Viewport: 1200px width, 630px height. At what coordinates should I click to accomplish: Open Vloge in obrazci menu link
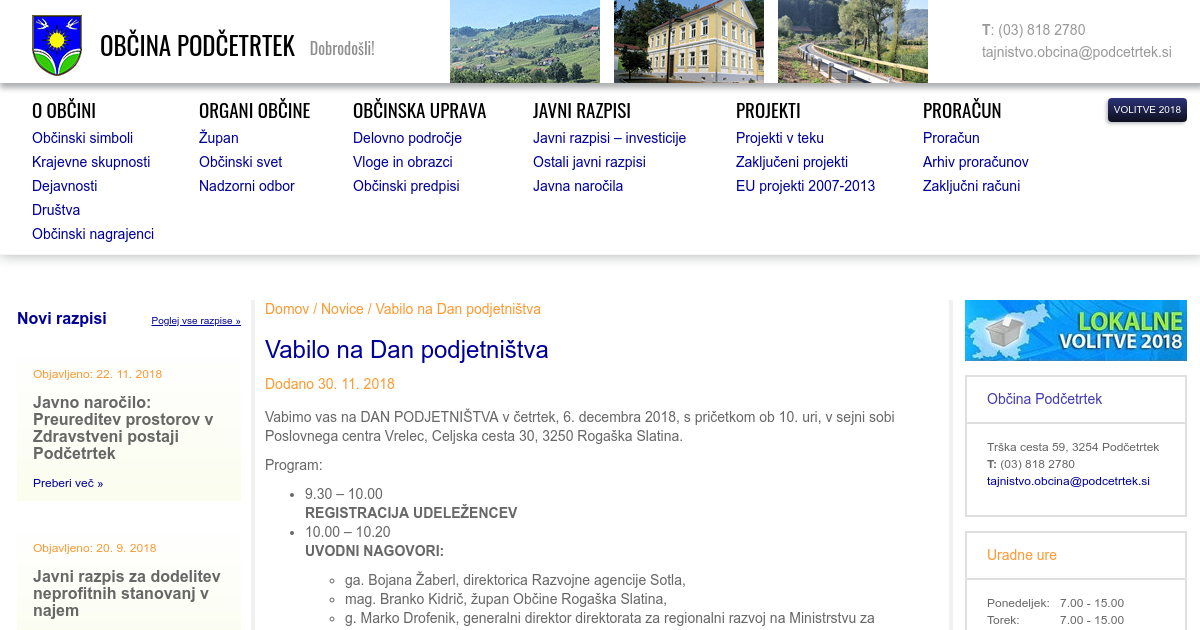(x=402, y=162)
